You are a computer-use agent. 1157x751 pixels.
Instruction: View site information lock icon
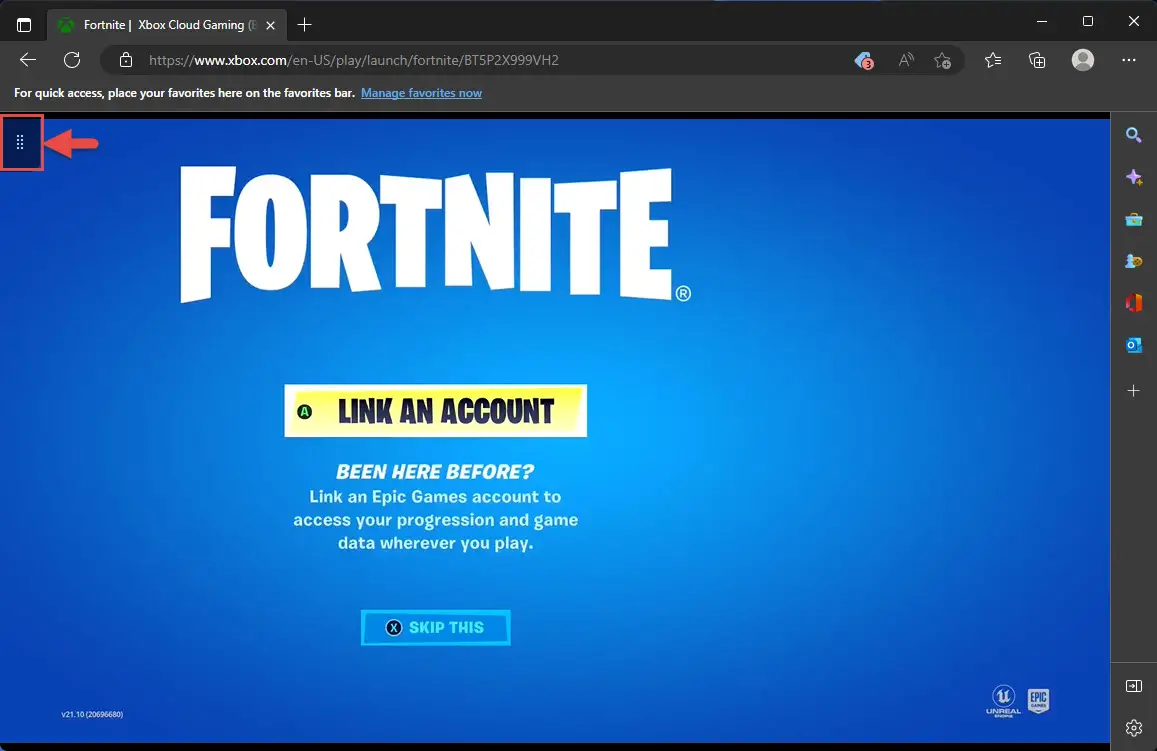(x=126, y=60)
